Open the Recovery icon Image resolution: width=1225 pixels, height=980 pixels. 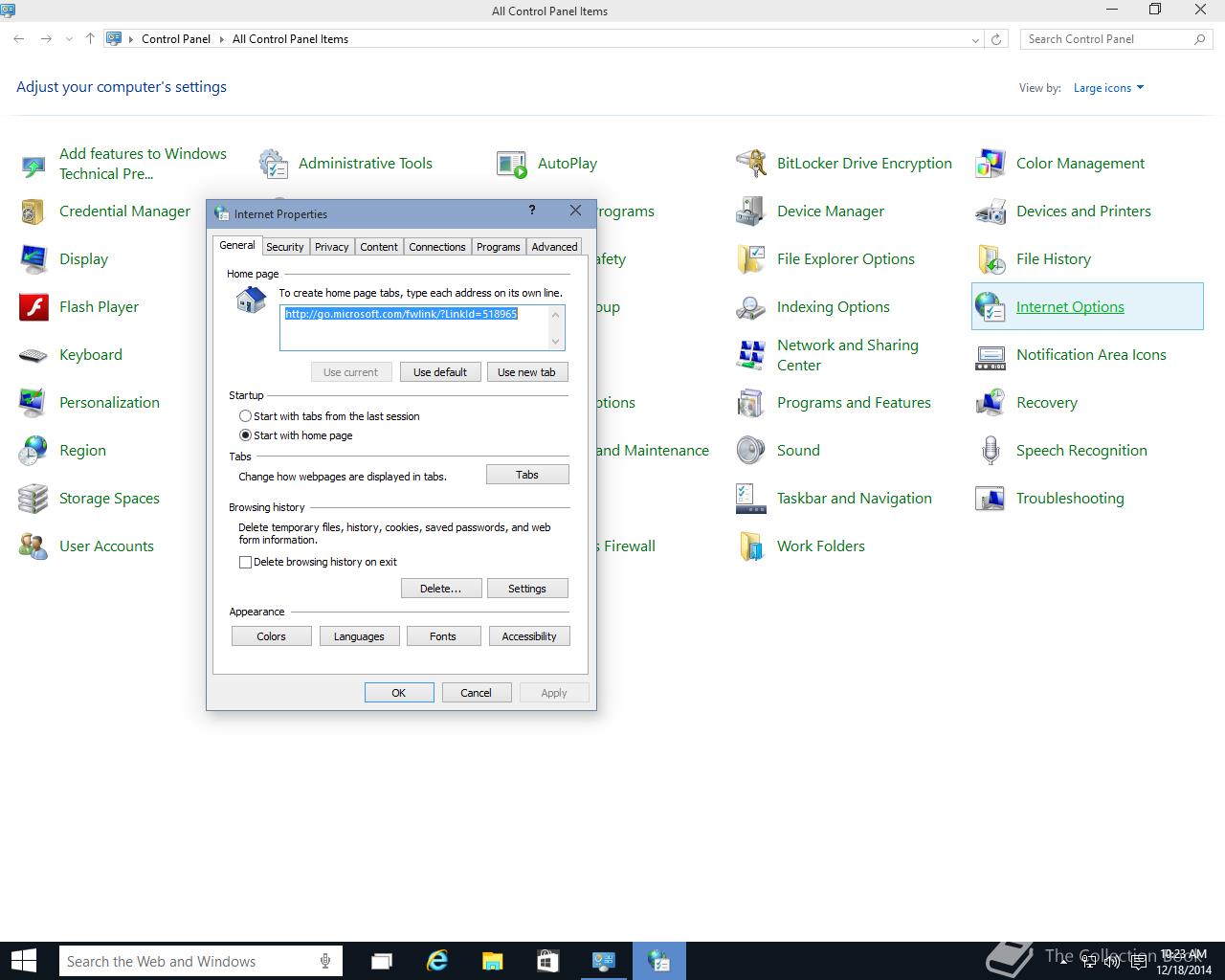tap(991, 403)
